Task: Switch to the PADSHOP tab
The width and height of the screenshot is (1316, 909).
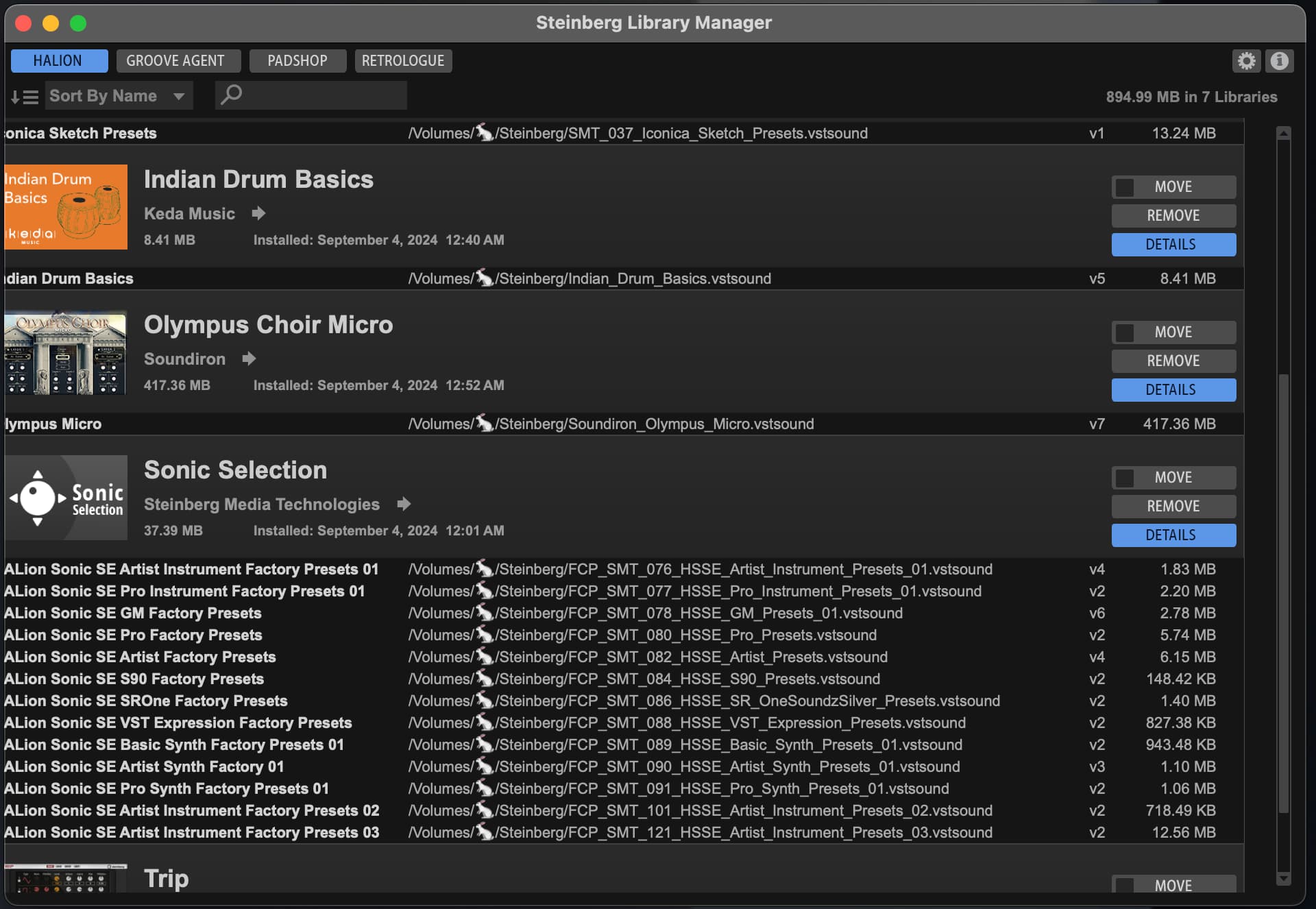Action: pyautogui.click(x=297, y=61)
